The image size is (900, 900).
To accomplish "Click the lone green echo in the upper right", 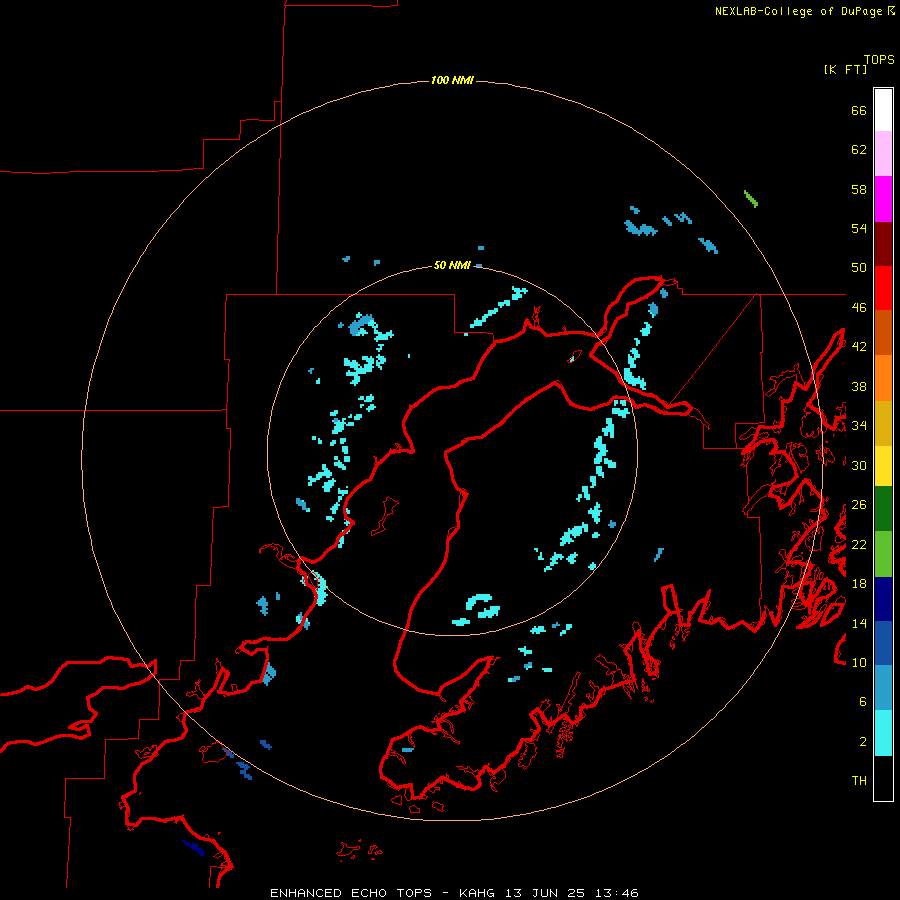I will tap(751, 199).
